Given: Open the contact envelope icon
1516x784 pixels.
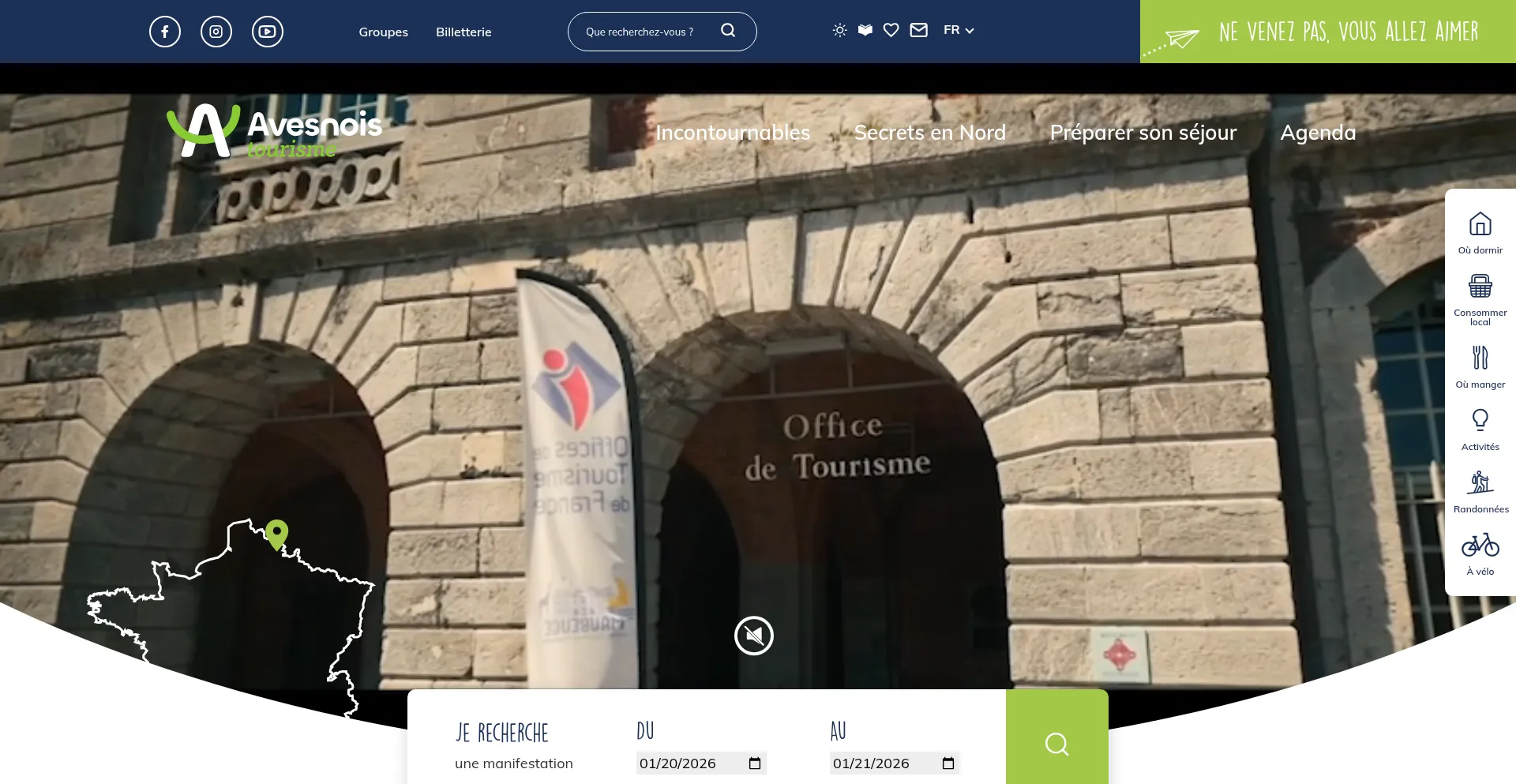Looking at the screenshot, I should 919,30.
